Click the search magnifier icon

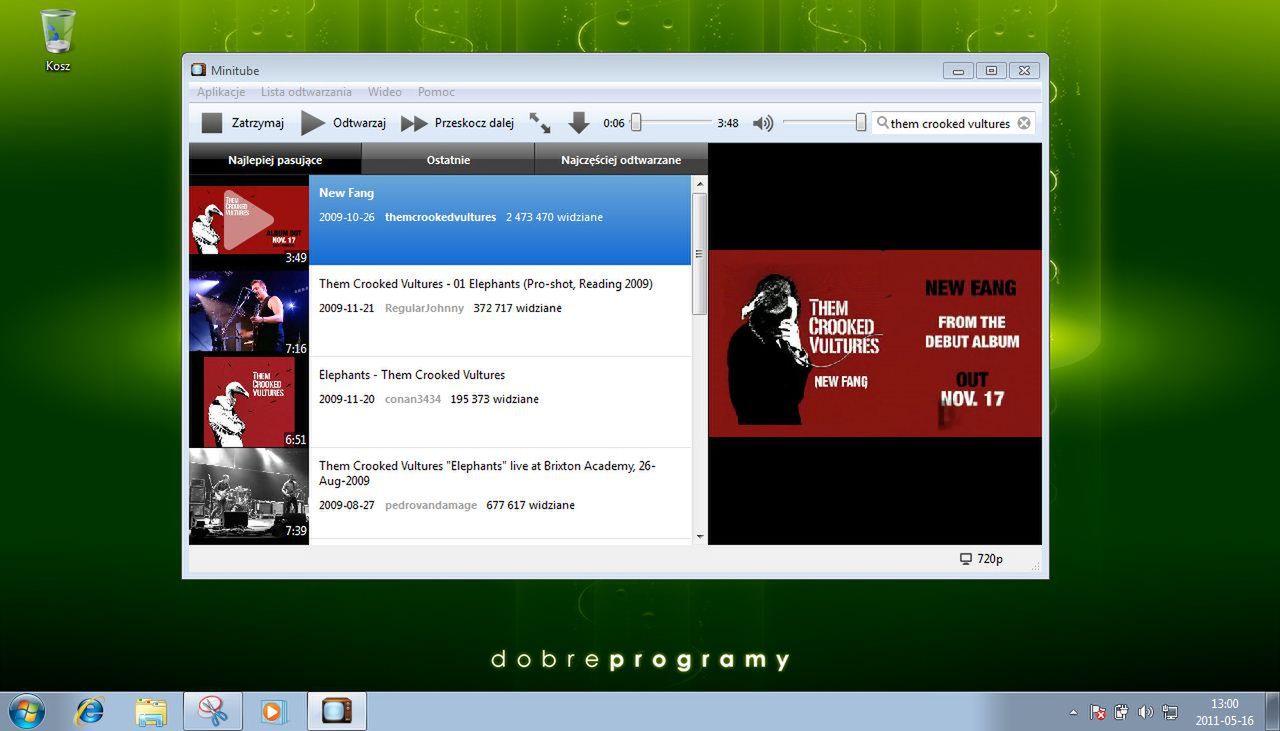click(882, 123)
